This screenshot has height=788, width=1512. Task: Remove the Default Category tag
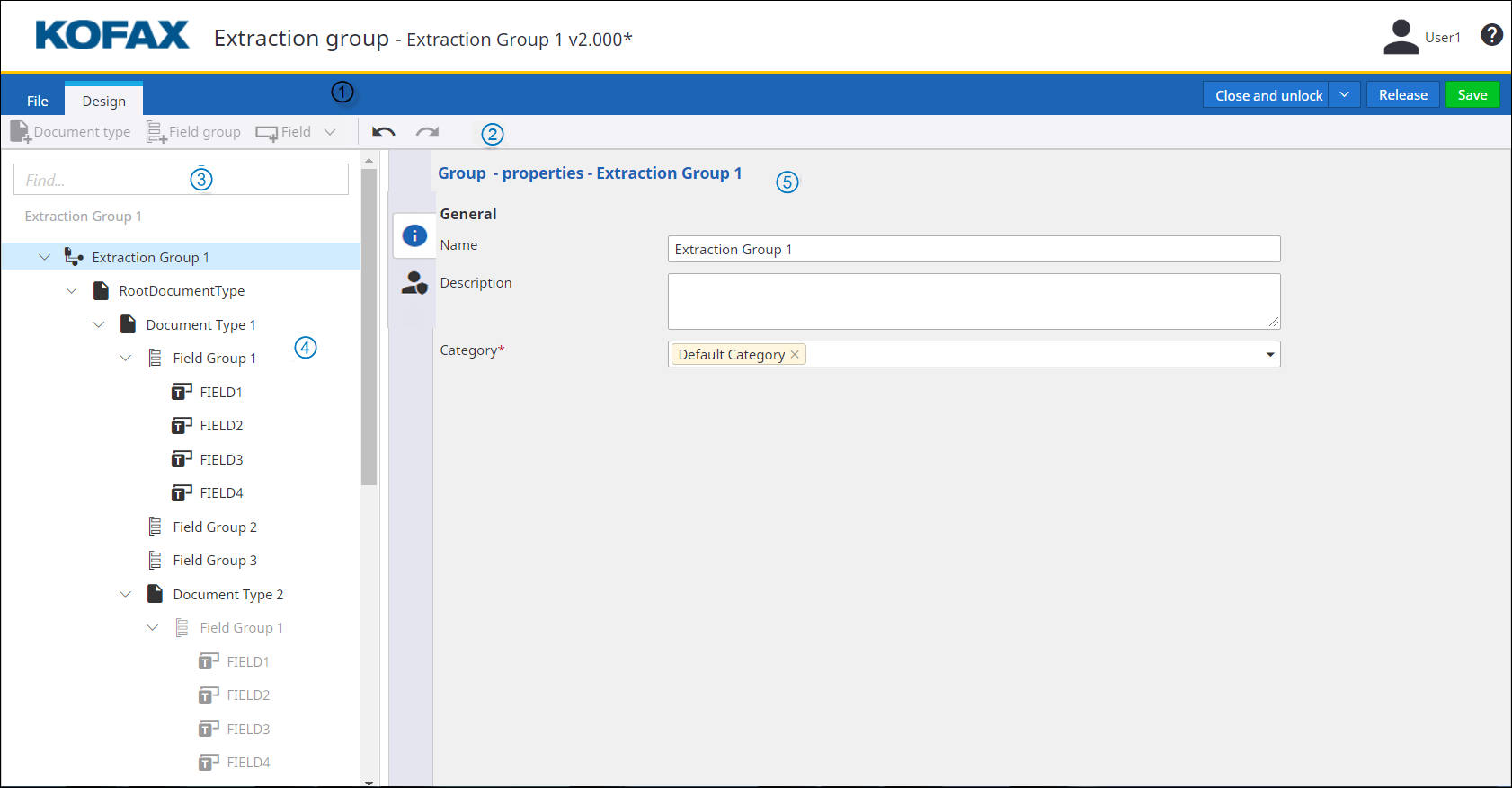(795, 354)
